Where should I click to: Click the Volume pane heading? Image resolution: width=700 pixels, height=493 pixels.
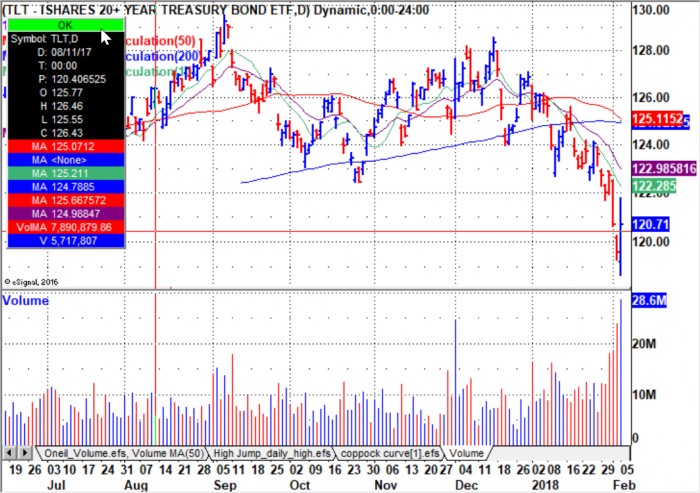pyautogui.click(x=25, y=301)
